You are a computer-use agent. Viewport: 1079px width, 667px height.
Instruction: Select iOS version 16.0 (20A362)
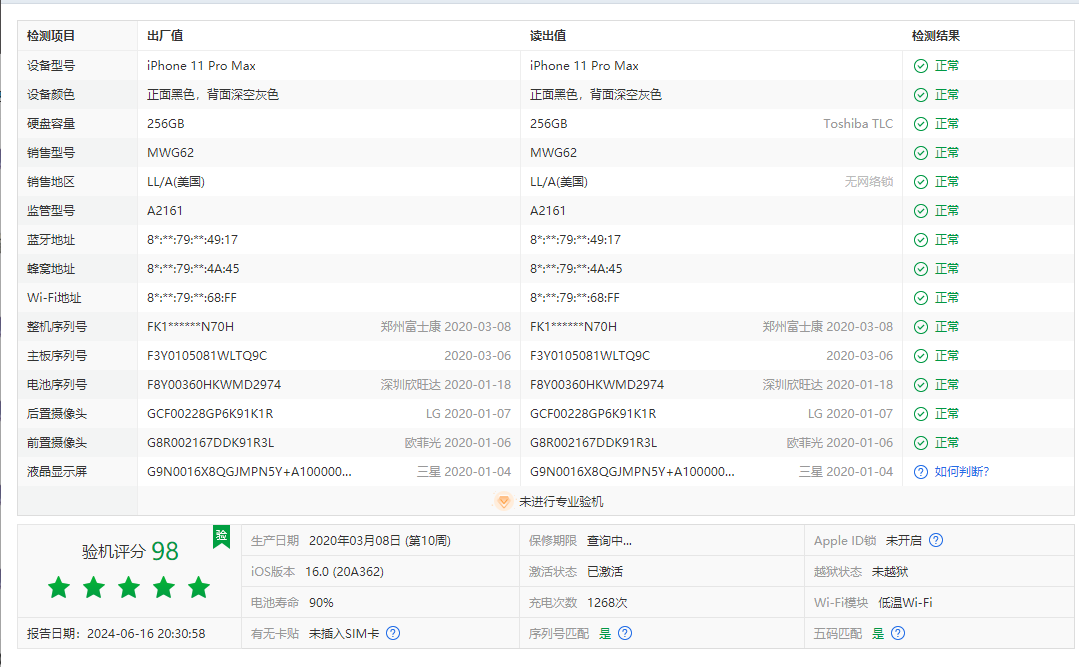click(345, 571)
